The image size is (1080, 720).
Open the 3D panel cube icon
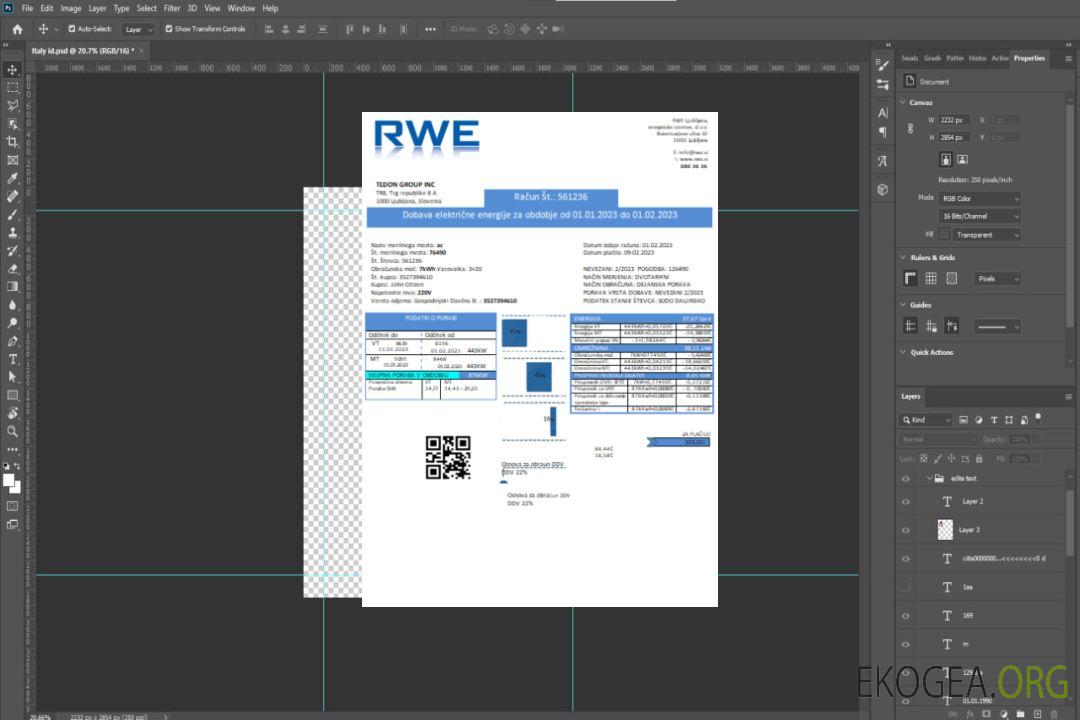tap(883, 189)
